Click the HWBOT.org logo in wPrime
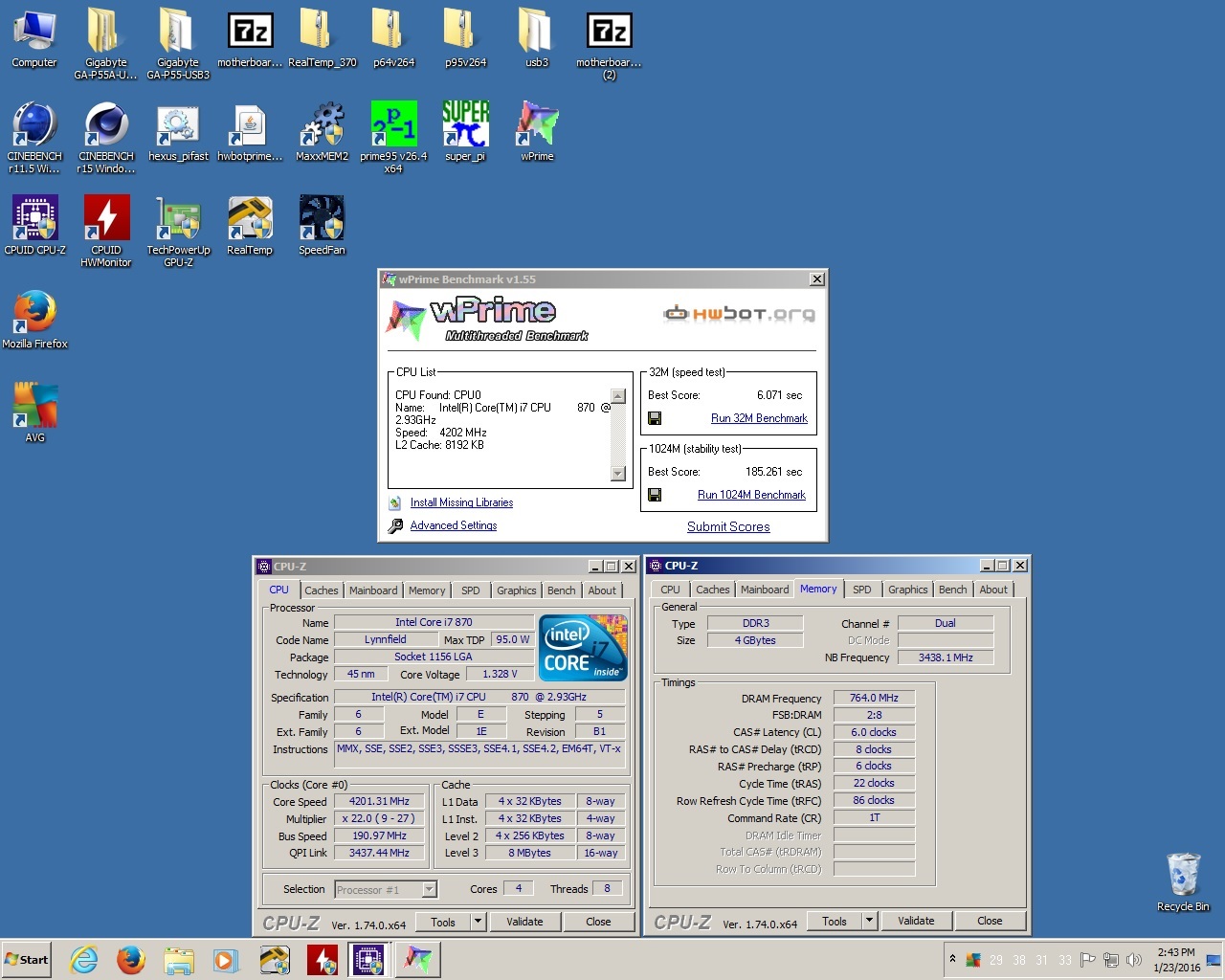The height and width of the screenshot is (980, 1225). (740, 313)
